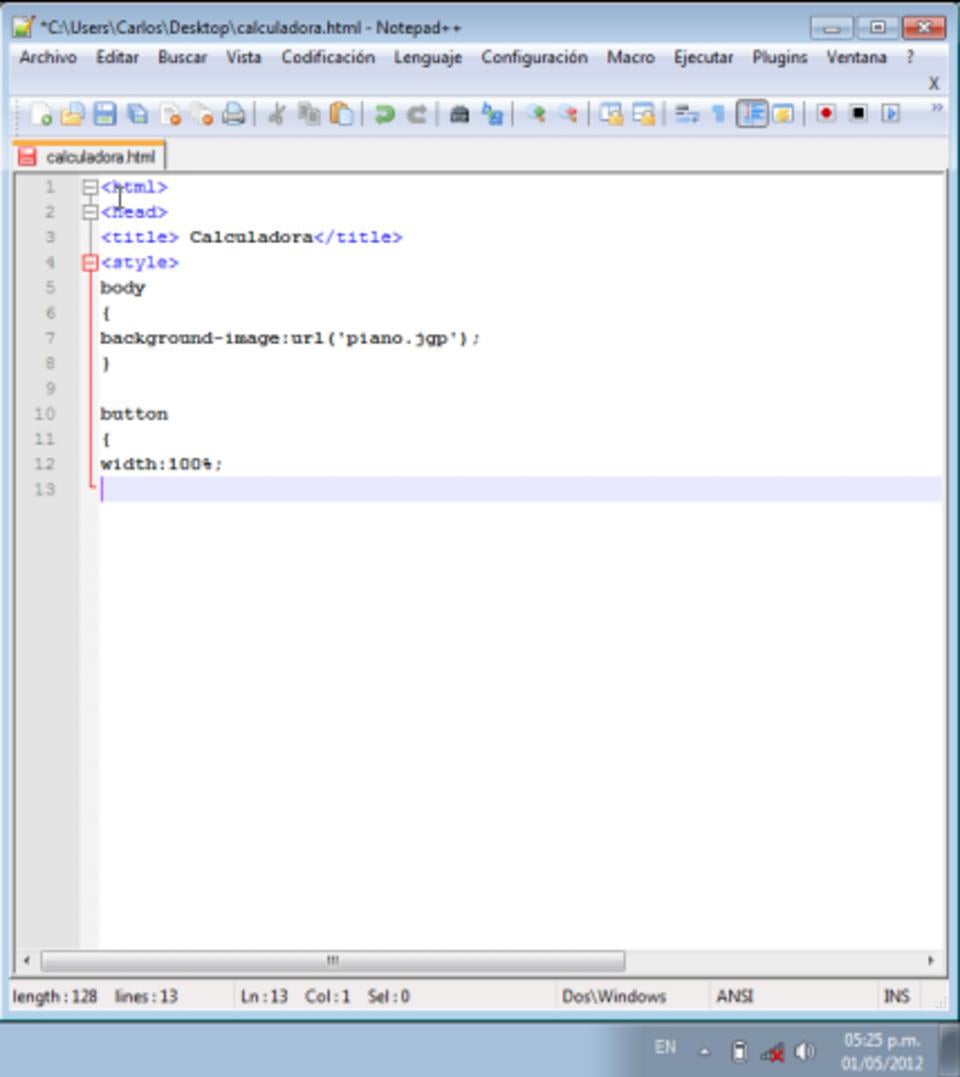This screenshot has height=1077, width=960.
Task: Click the 'length : 128' status text
Action: click(x=55, y=996)
